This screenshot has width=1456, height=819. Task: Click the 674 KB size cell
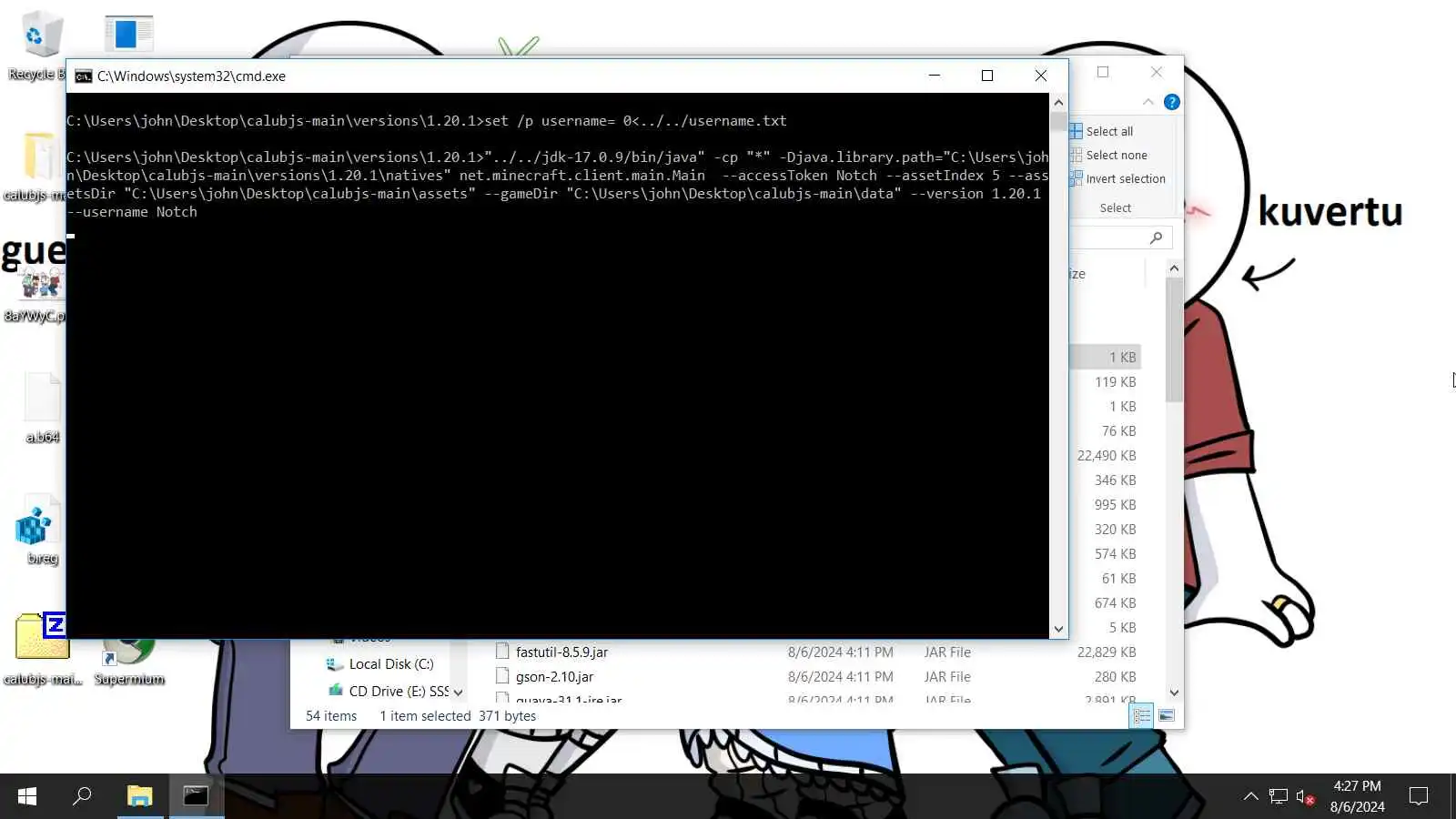pos(1116,602)
